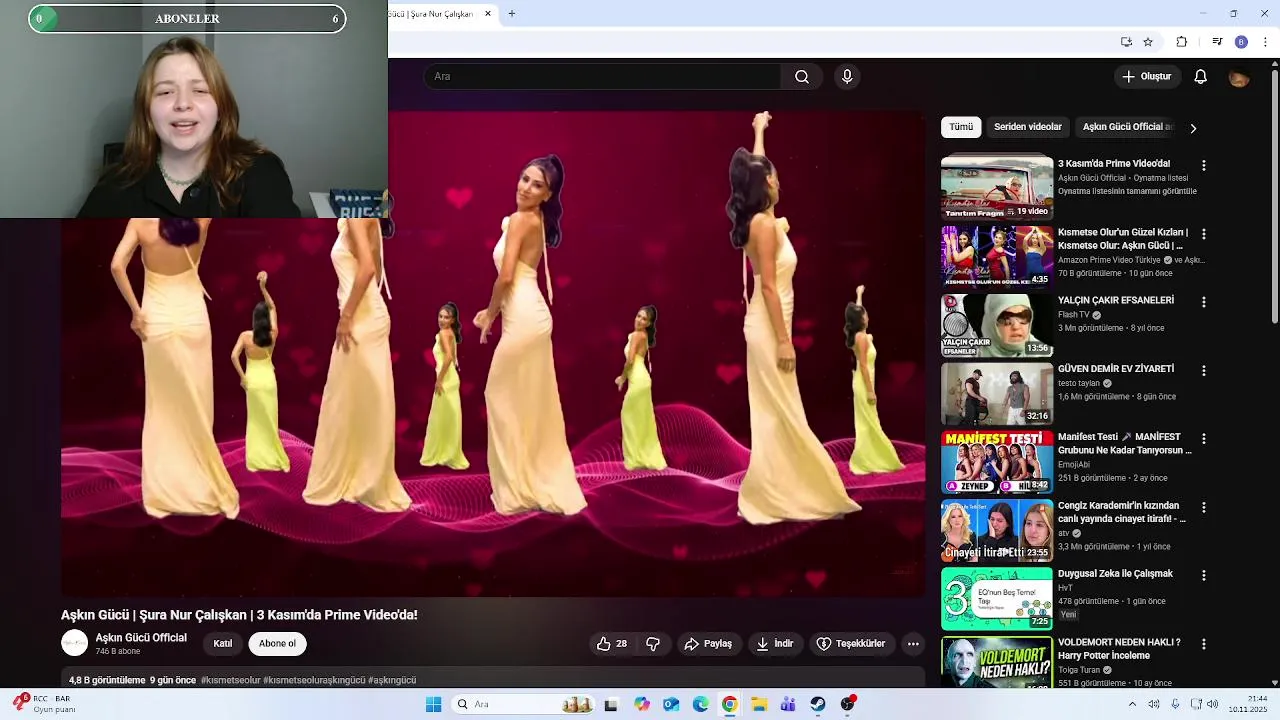The height and width of the screenshot is (720, 1280).
Task: Click the #aşkıngücü hashtag
Action: click(392, 680)
